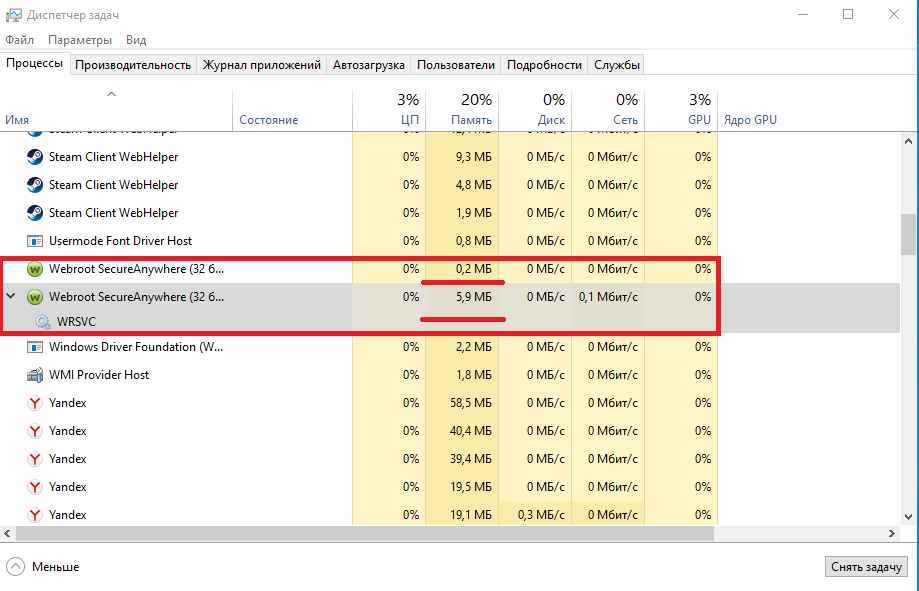The width and height of the screenshot is (919, 591).
Task: Go to the Подробности tab
Action: [x=544, y=65]
